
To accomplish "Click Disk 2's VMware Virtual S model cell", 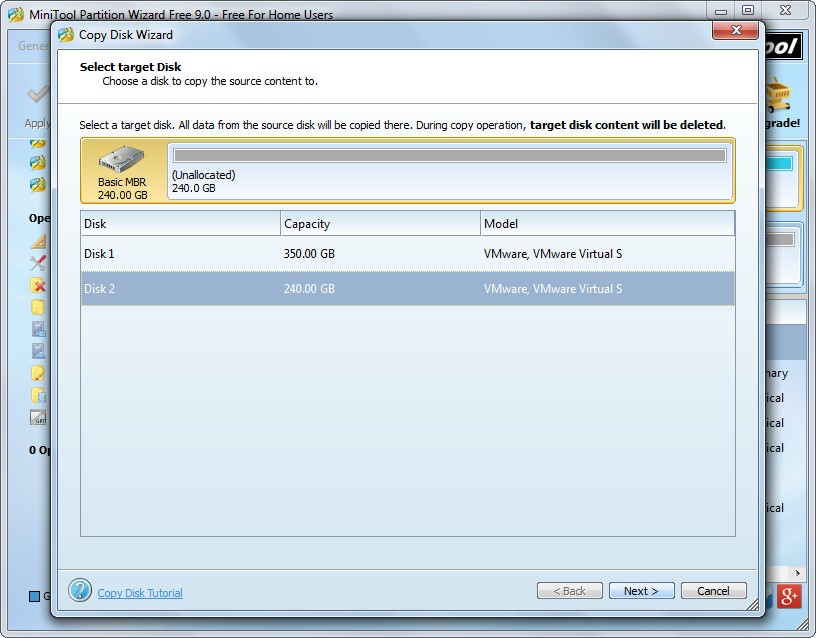I will coord(553,289).
